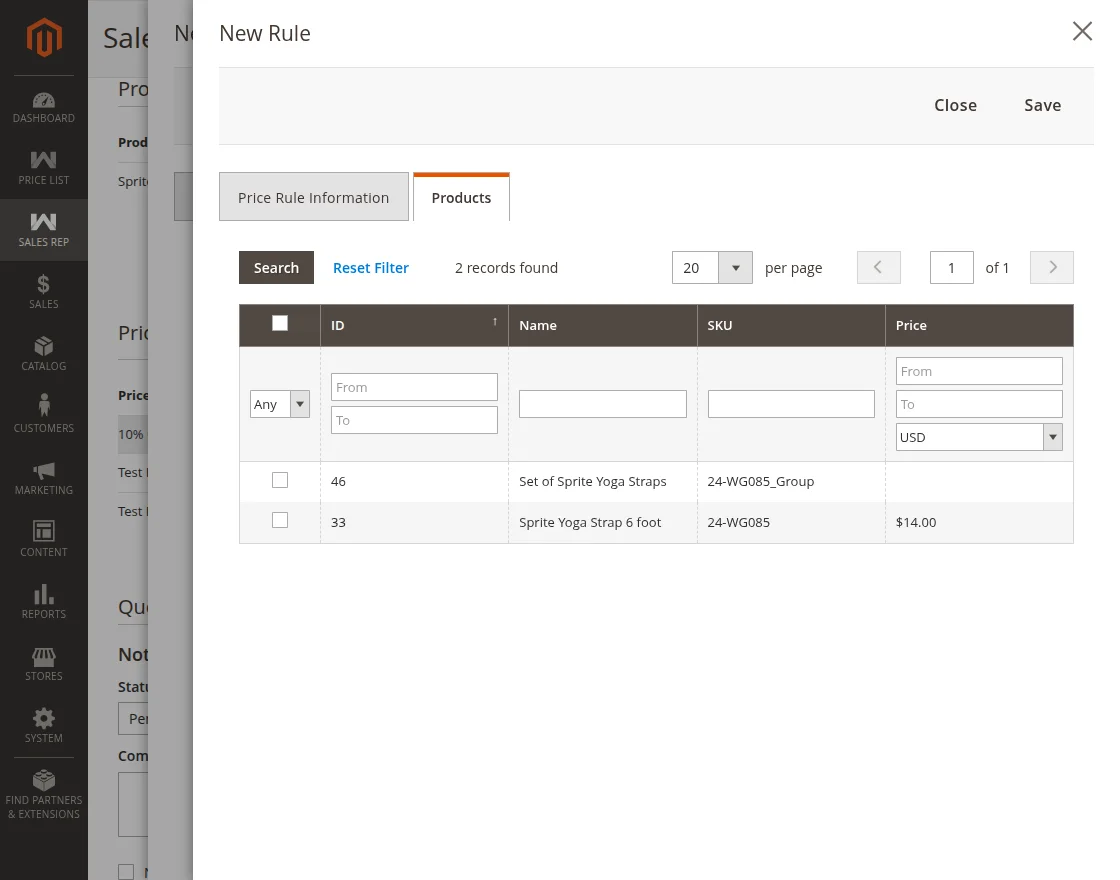Click the Name filter input field

click(602, 404)
